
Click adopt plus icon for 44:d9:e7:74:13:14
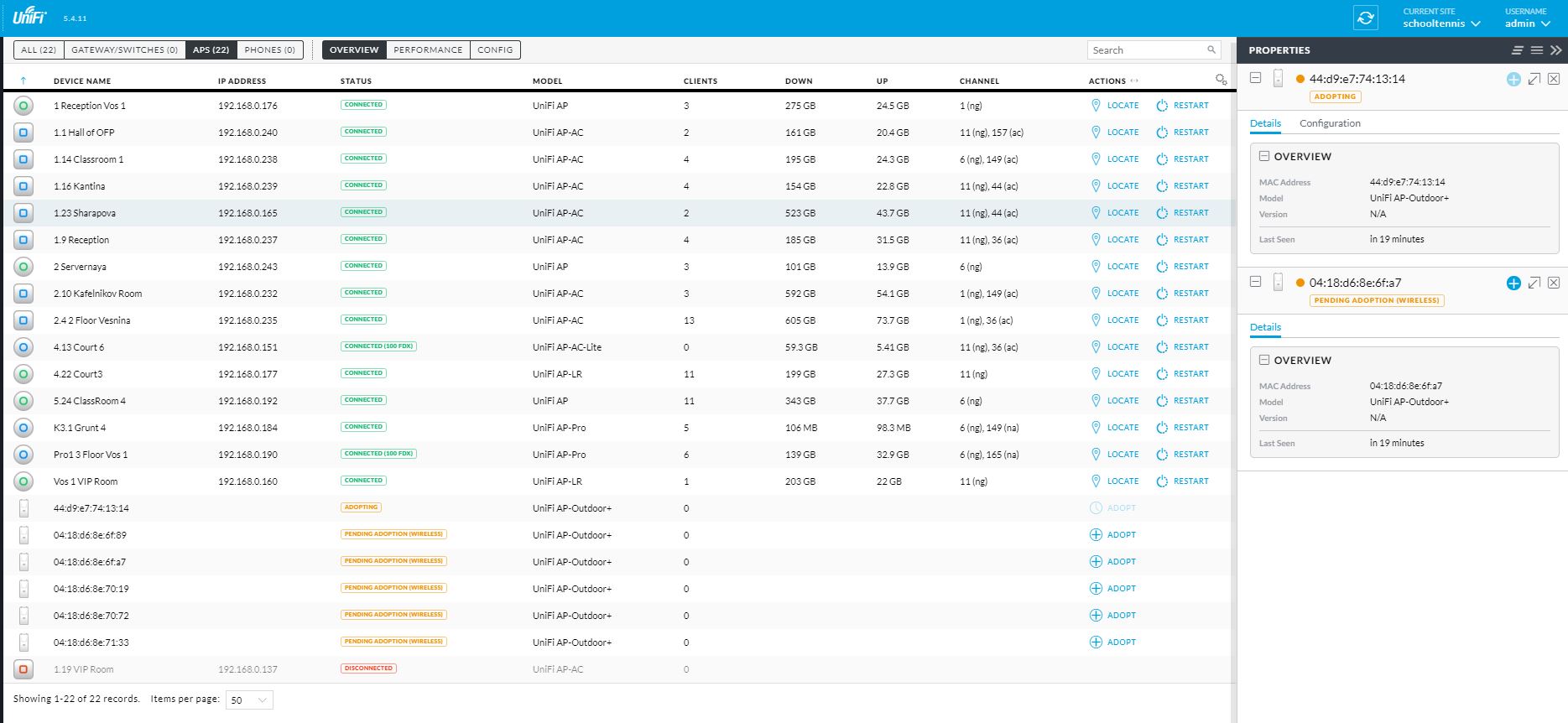point(1513,79)
